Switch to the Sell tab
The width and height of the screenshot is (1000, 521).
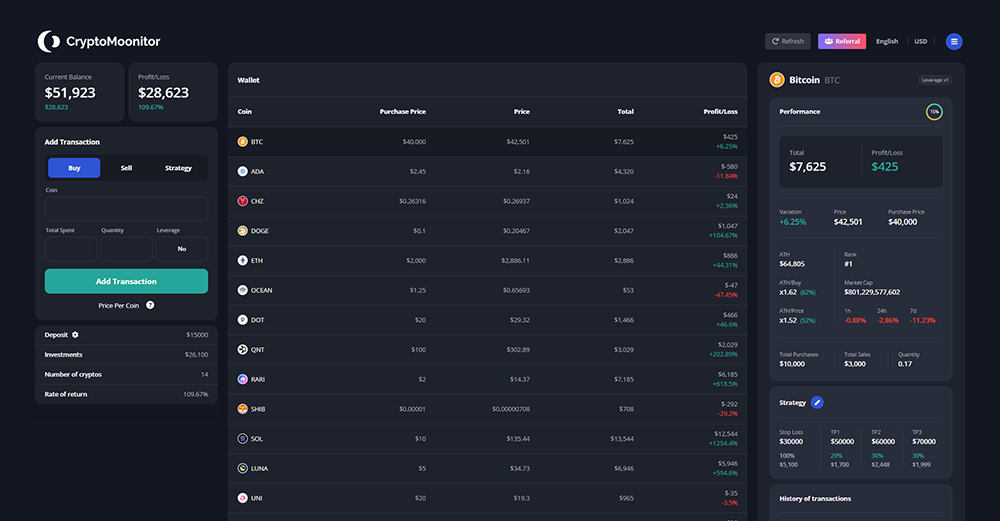tap(126, 168)
